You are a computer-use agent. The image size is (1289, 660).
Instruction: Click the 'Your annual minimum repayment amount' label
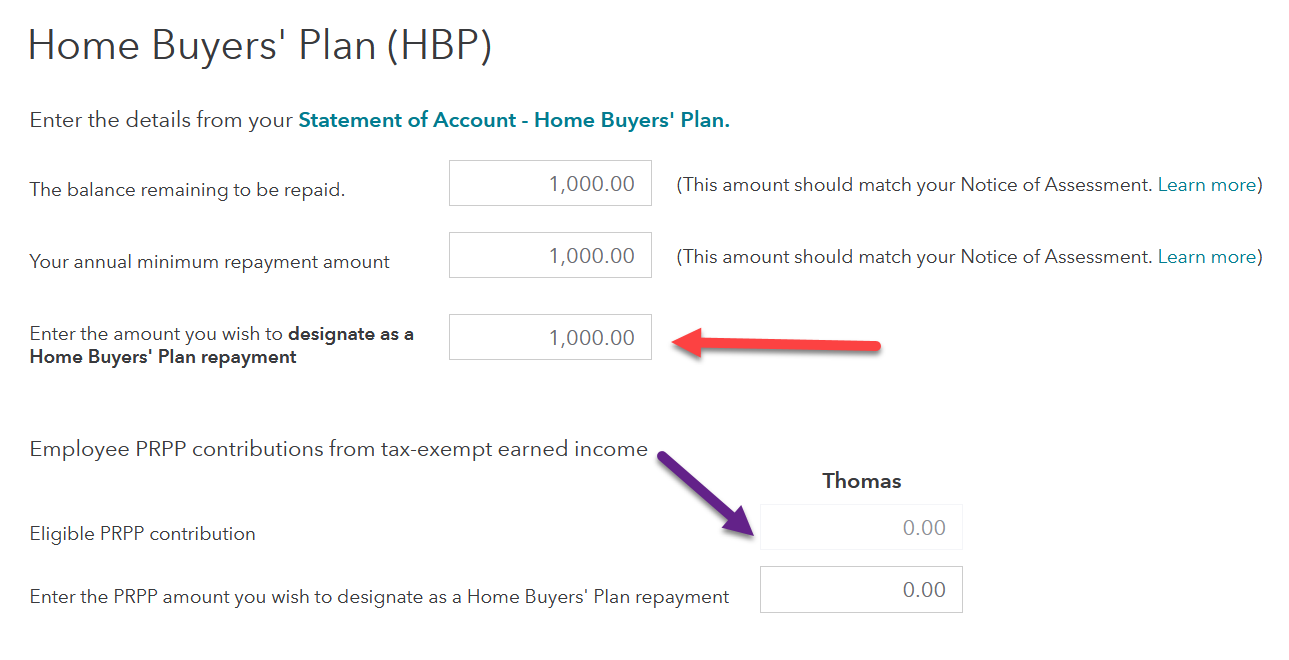tap(210, 262)
